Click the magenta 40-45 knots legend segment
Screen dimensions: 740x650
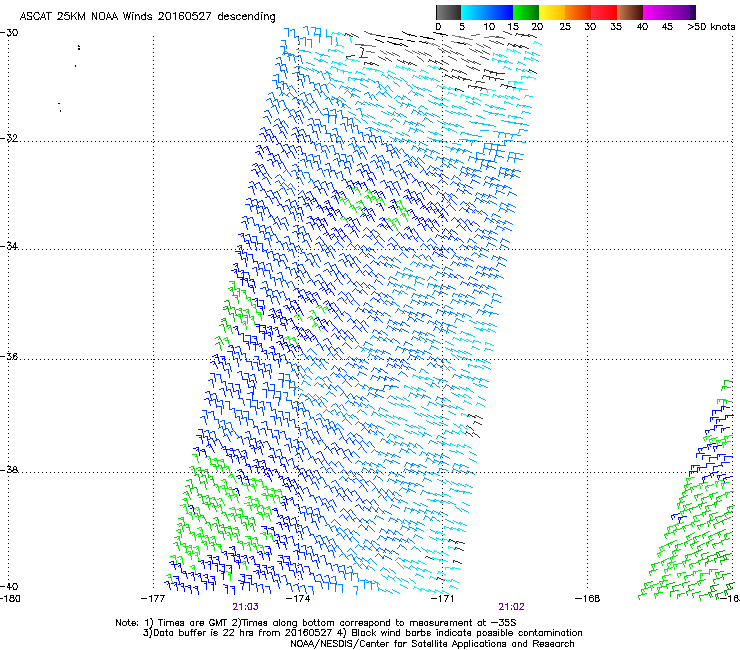(x=656, y=12)
